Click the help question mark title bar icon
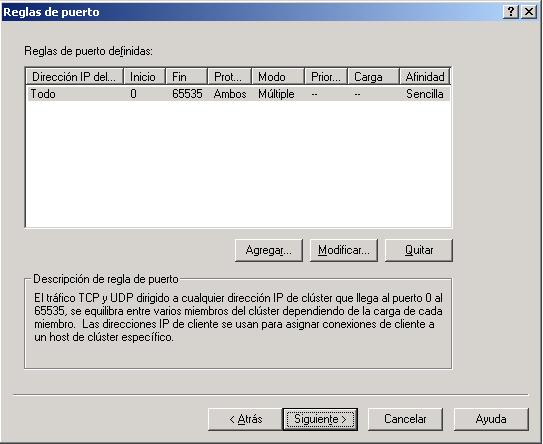 [x=510, y=12]
